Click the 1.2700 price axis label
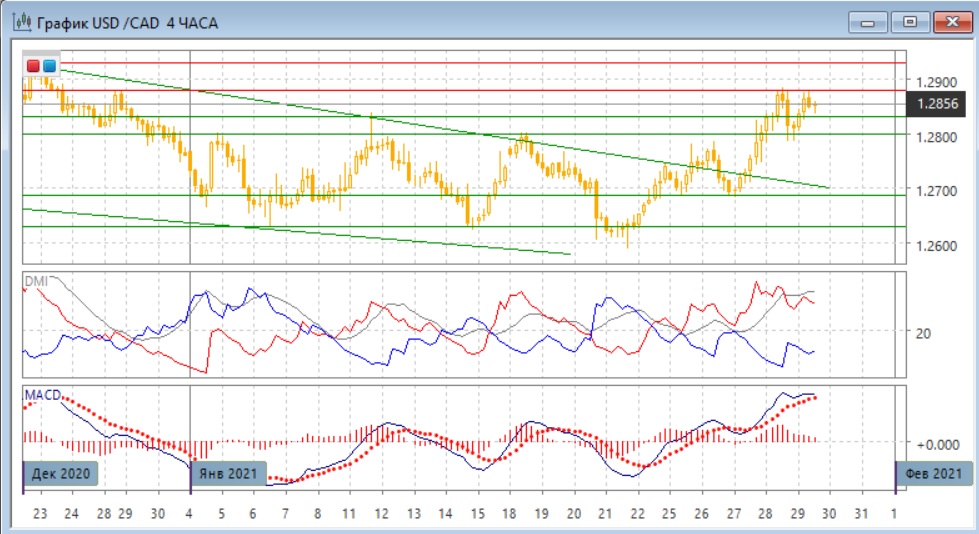The width and height of the screenshot is (979, 534). click(936, 190)
